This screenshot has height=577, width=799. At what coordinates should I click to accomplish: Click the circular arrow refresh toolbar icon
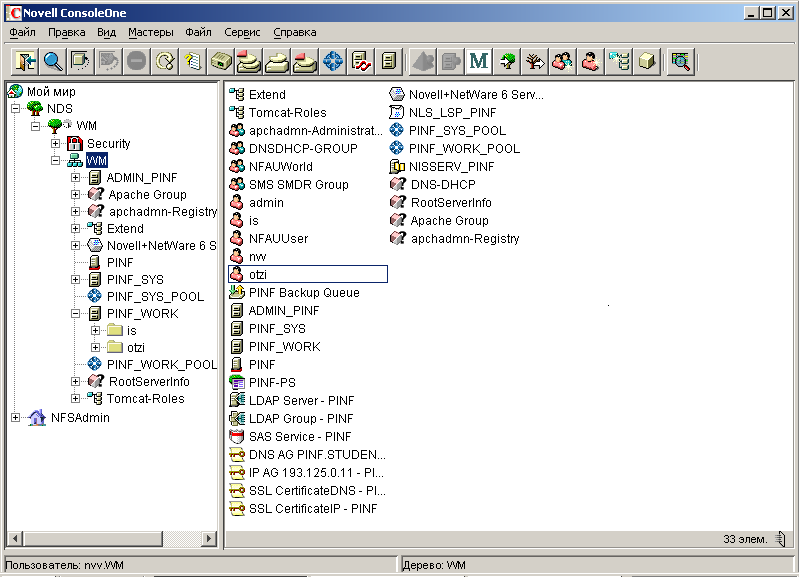pos(165,62)
